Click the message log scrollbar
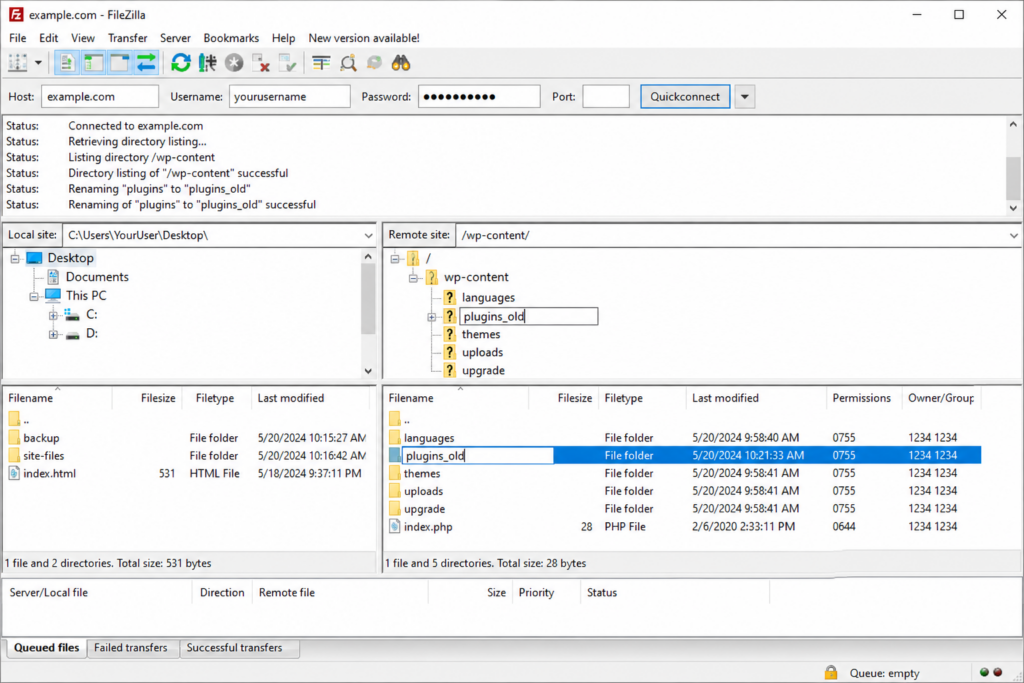 (1013, 178)
